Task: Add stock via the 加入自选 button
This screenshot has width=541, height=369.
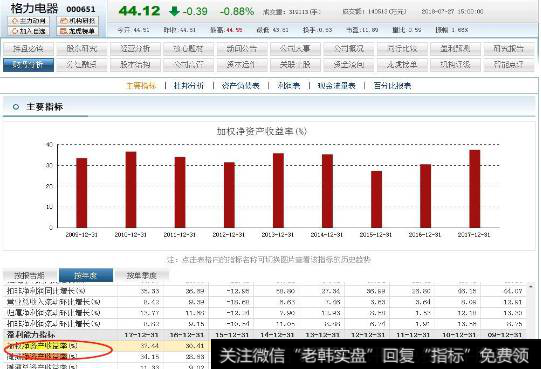Action: click(x=29, y=31)
